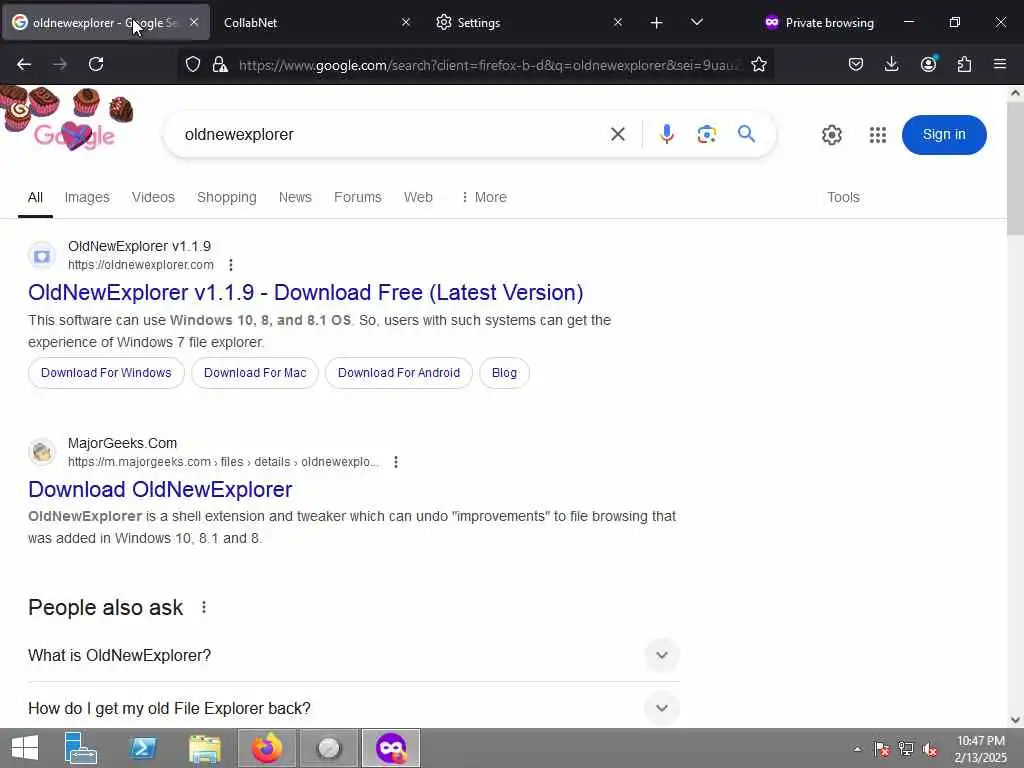Screen dimensions: 1024x768
Task: Click the page vertical scrollbar thumb
Action: 1015,168
